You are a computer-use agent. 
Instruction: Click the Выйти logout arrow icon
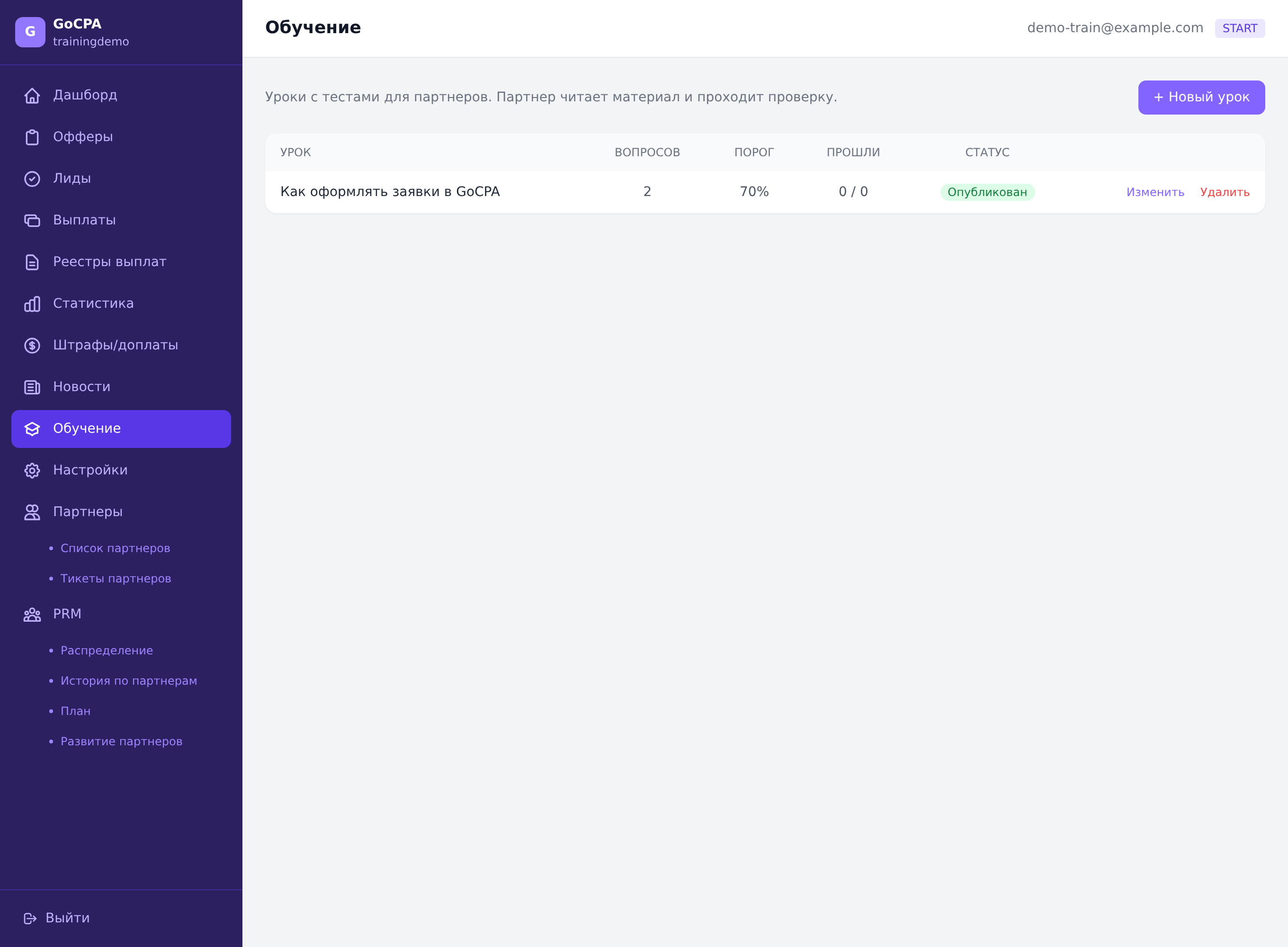(30, 918)
